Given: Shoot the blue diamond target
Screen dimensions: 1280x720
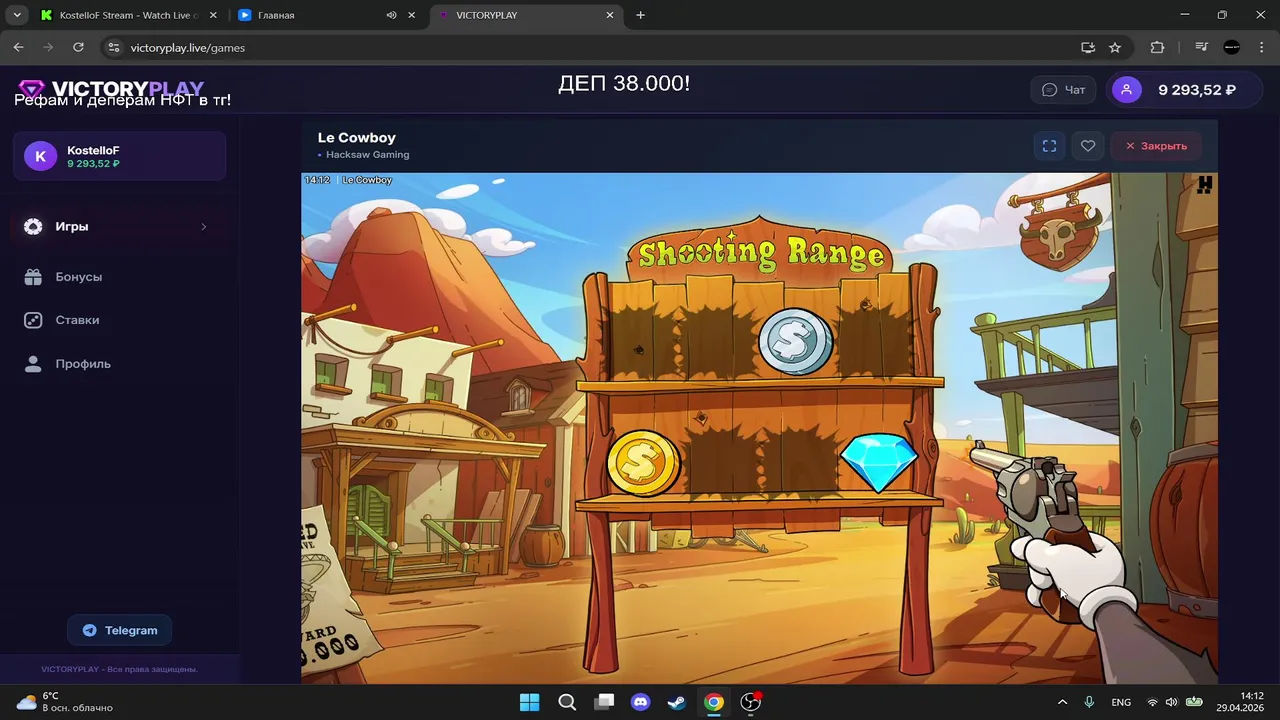Looking at the screenshot, I should pyautogui.click(x=878, y=461).
